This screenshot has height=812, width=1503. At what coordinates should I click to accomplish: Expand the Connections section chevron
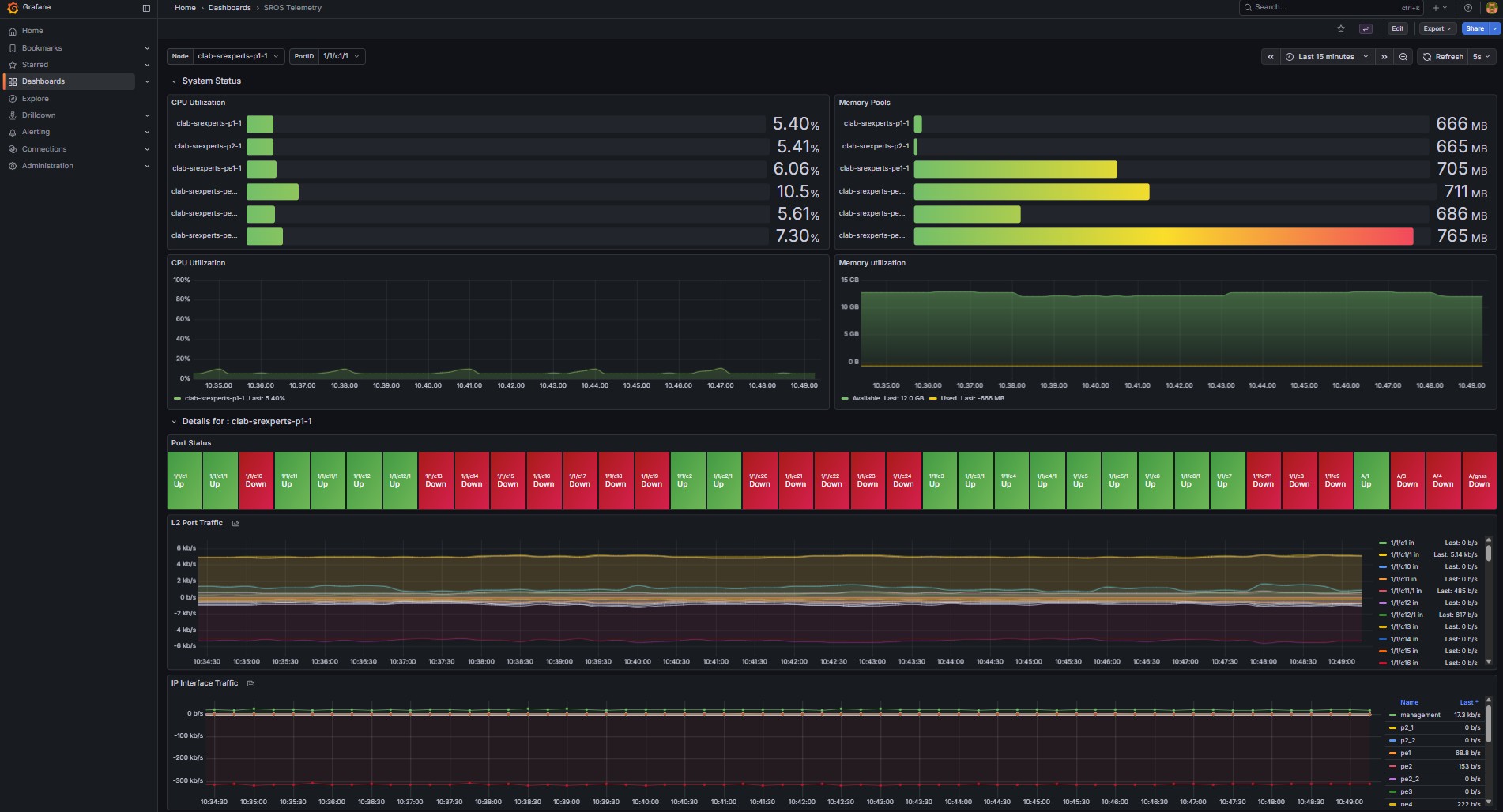147,149
